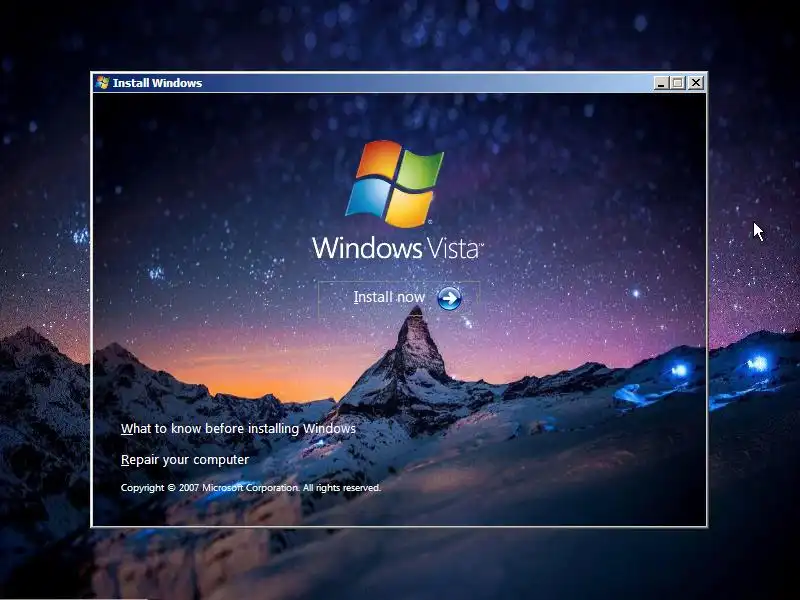Minimize the Install Windows window
Screen dimensions: 800x600
(661, 83)
